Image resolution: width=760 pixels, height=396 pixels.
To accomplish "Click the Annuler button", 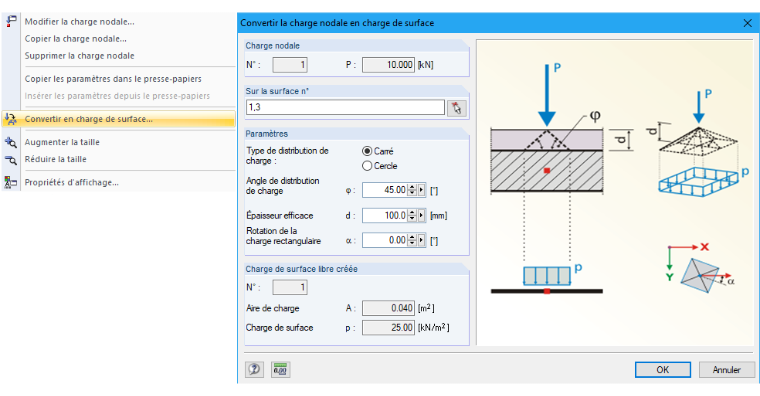I will coord(726,369).
